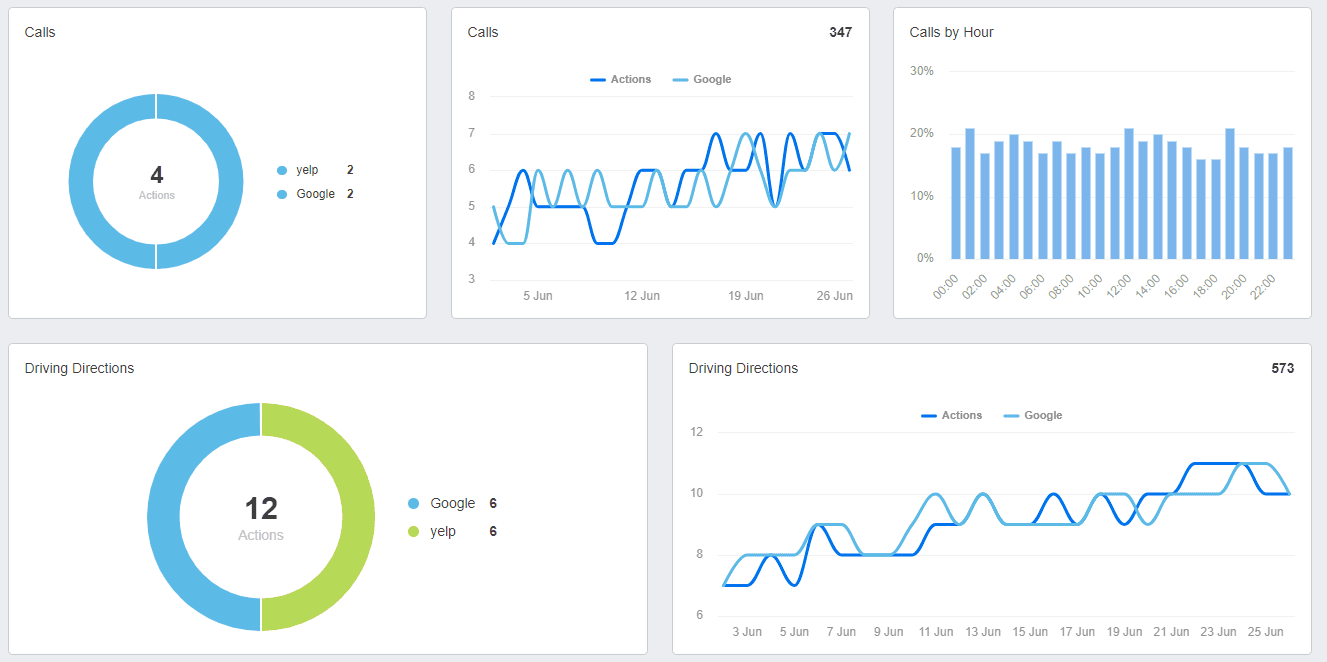Click the blue Actions count in Calls donut center
The image size is (1327, 662).
coord(155,176)
